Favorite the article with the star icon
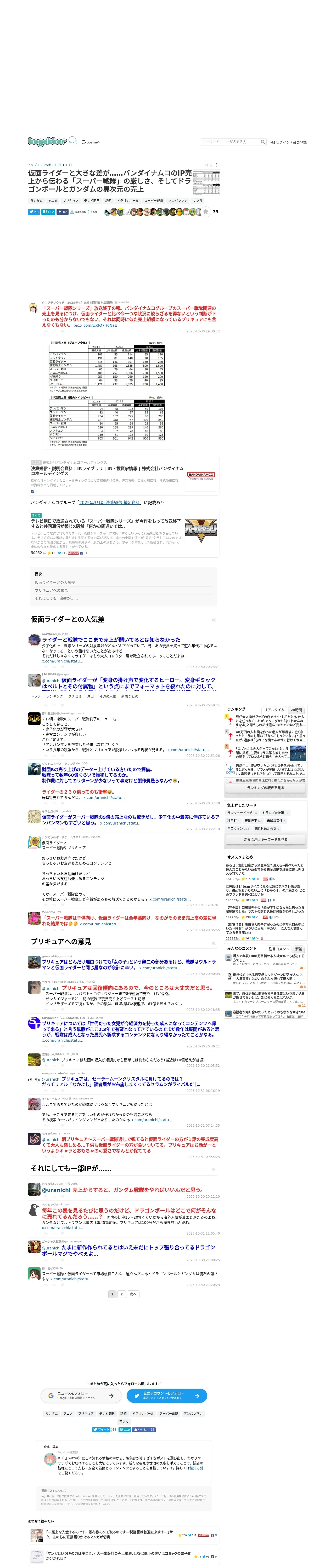 coord(205,212)
